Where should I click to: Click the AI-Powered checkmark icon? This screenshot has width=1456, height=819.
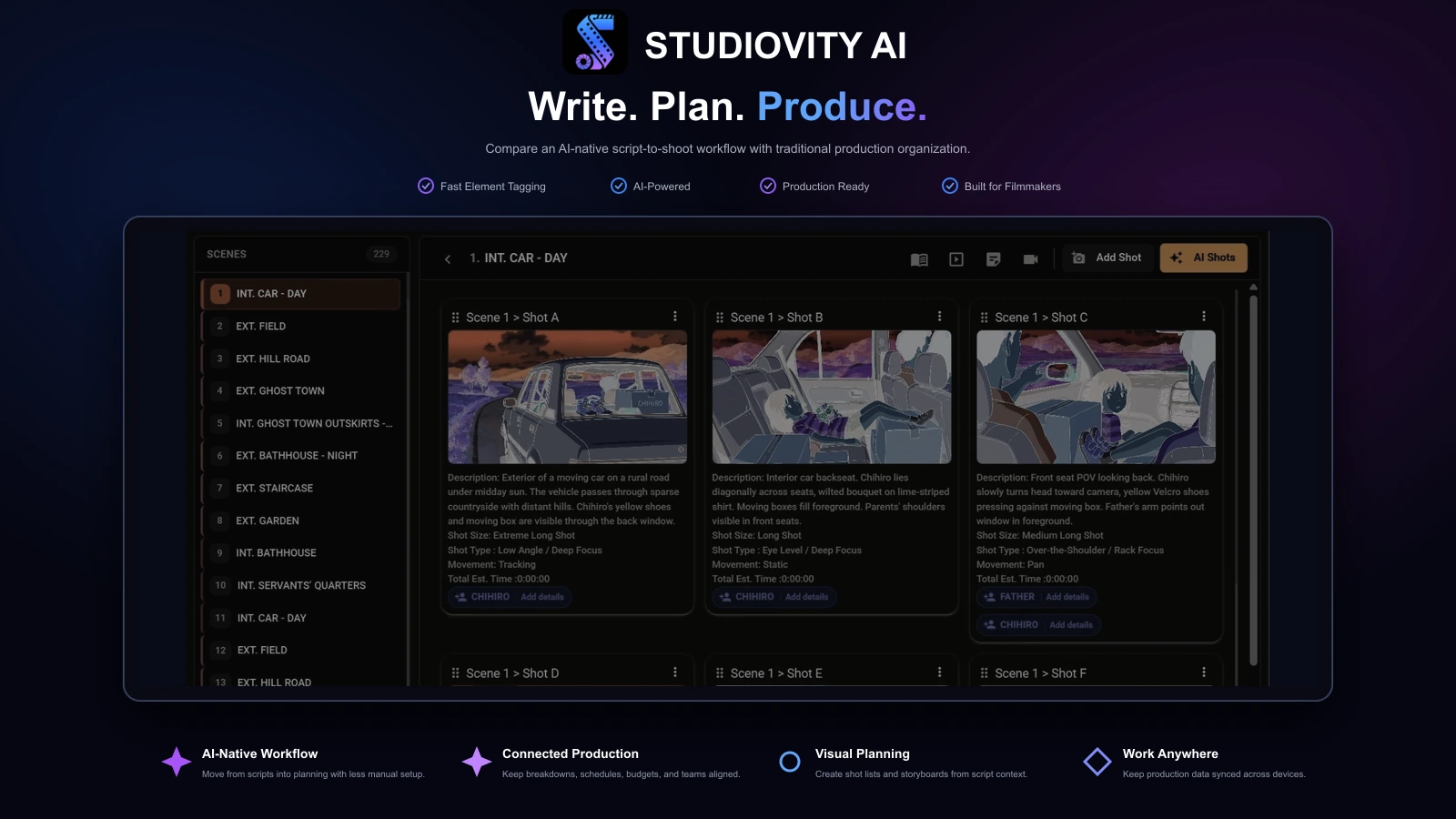click(x=619, y=186)
